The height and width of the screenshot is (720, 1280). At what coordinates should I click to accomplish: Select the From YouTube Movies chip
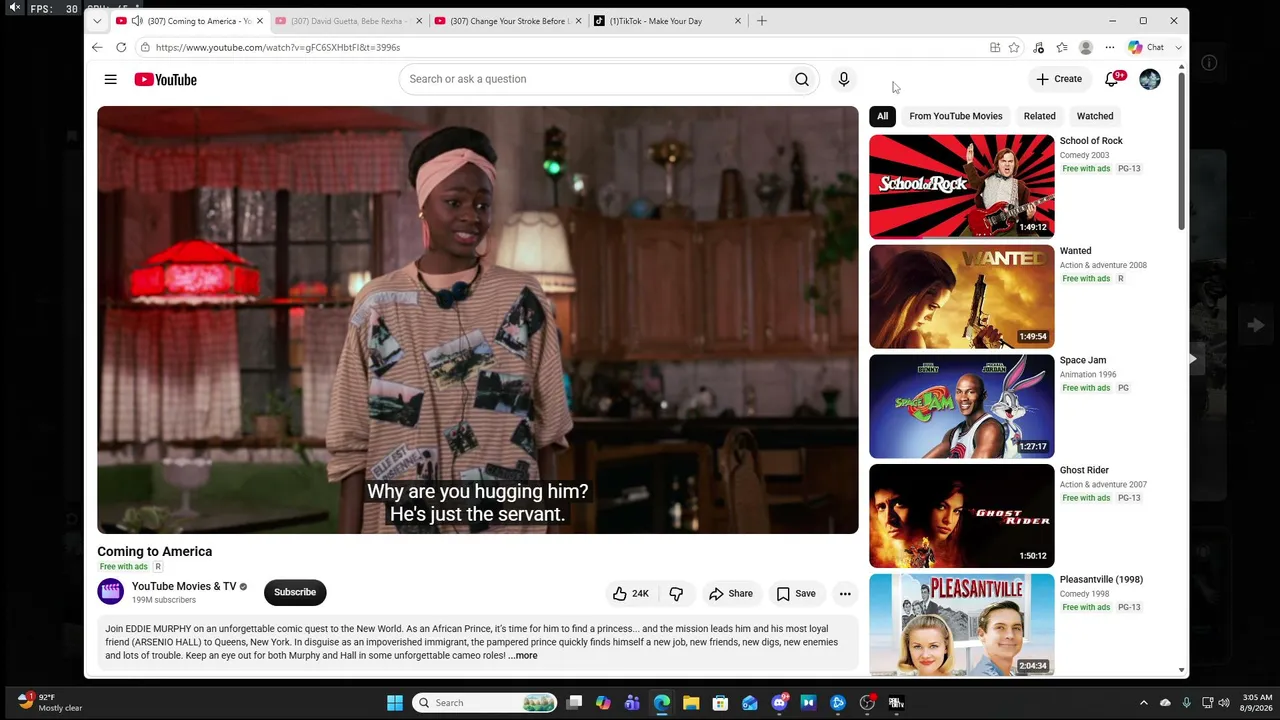pos(956,116)
